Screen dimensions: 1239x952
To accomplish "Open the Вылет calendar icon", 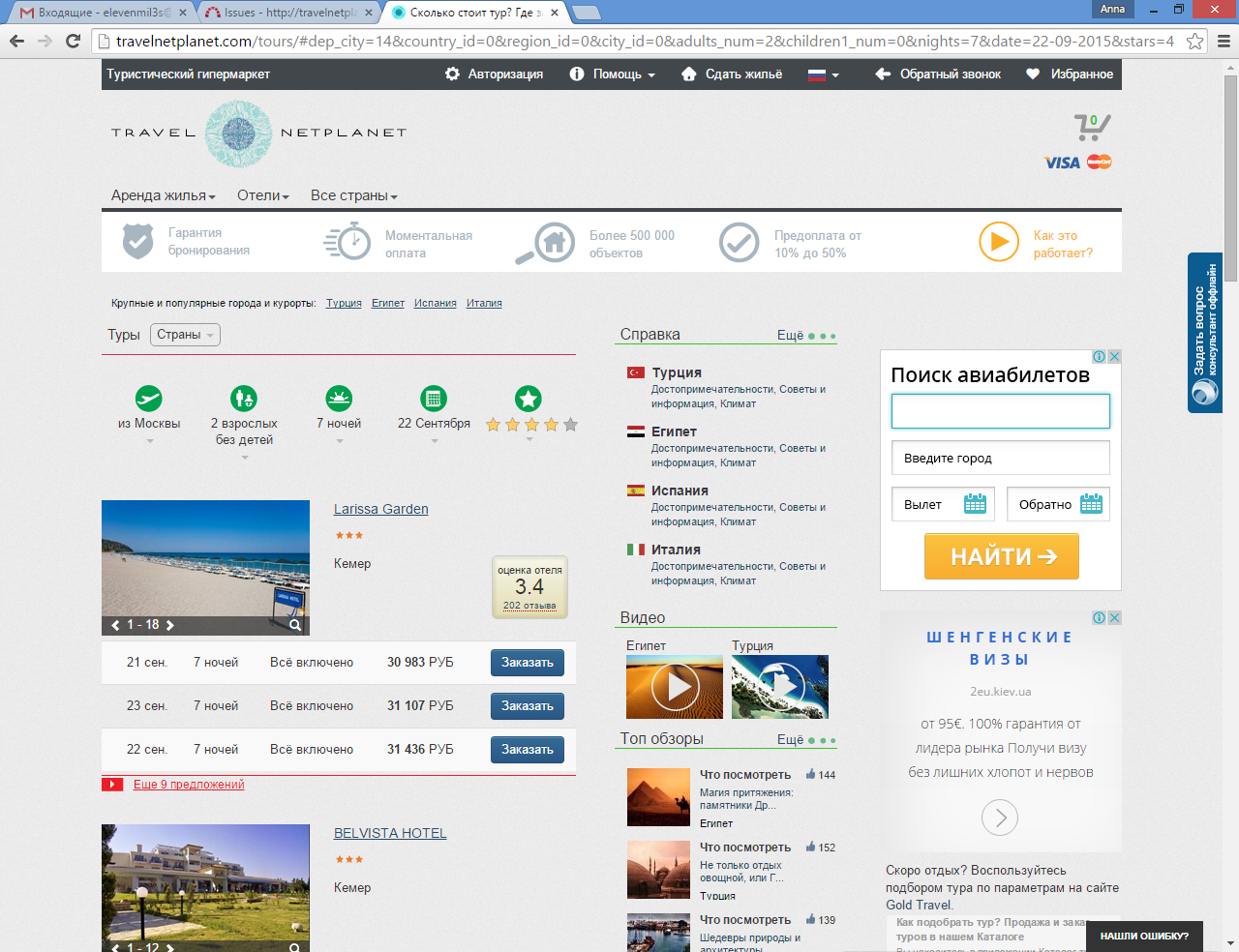I will click(x=975, y=504).
